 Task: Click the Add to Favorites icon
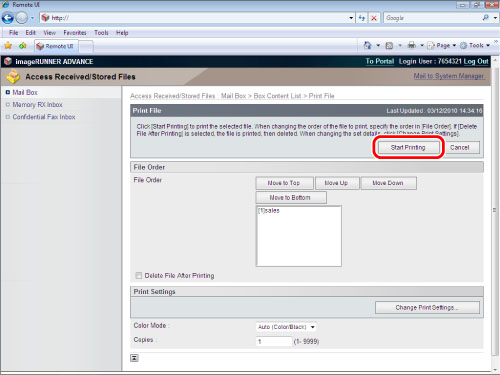click(x=22, y=46)
